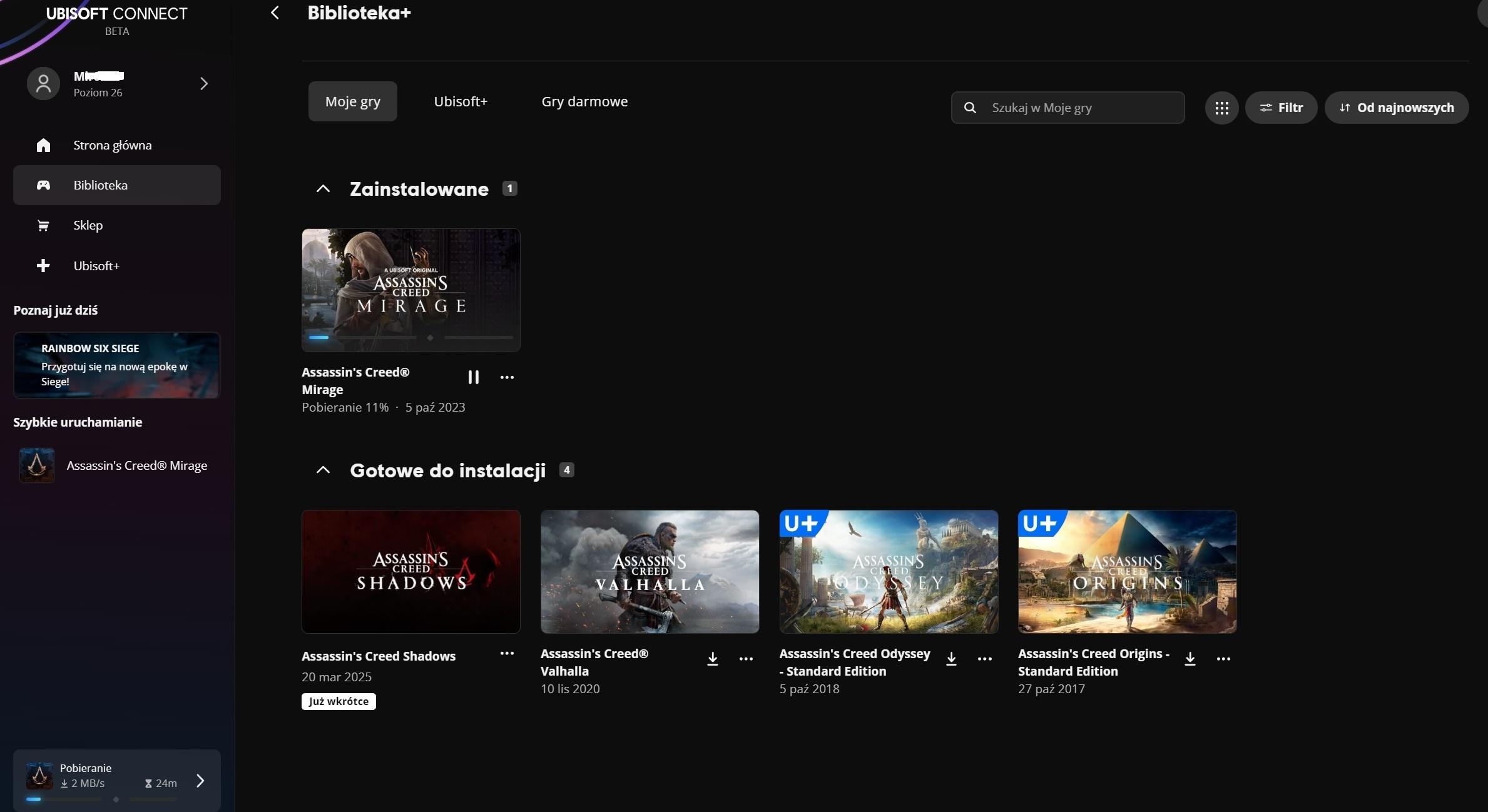Expand the user profile panel chevron
The width and height of the screenshot is (1488, 812).
coord(203,84)
